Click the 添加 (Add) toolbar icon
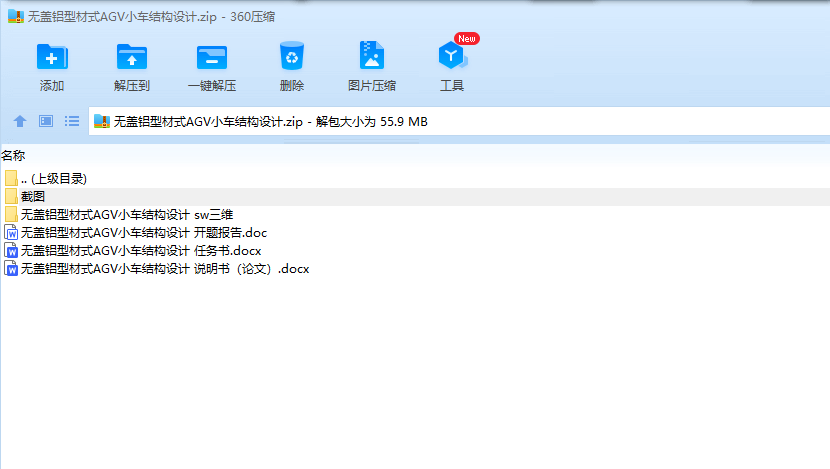The image size is (830, 469). [52, 57]
